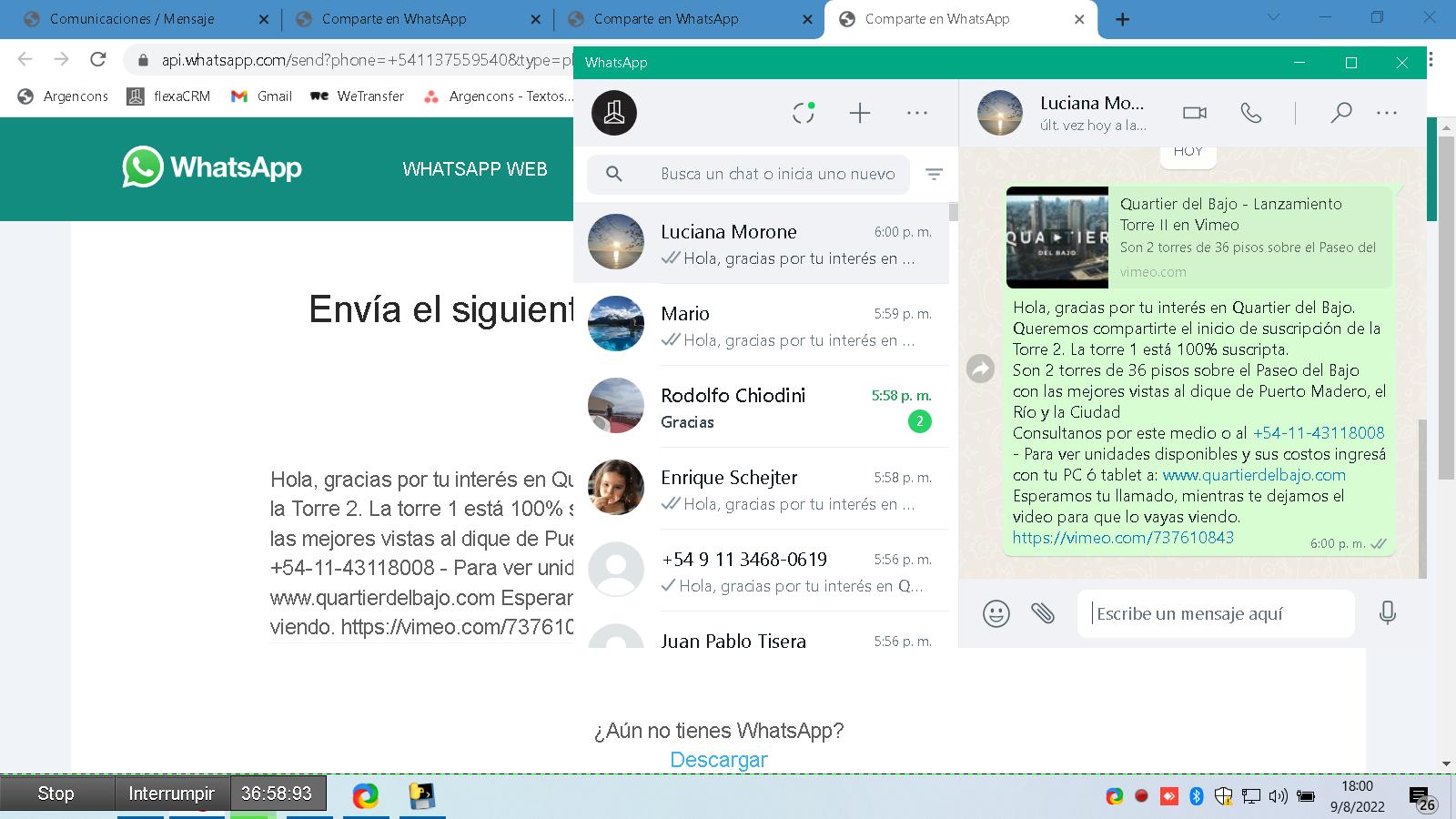
Task: Open the Argencons bookmark
Action: click(64, 96)
